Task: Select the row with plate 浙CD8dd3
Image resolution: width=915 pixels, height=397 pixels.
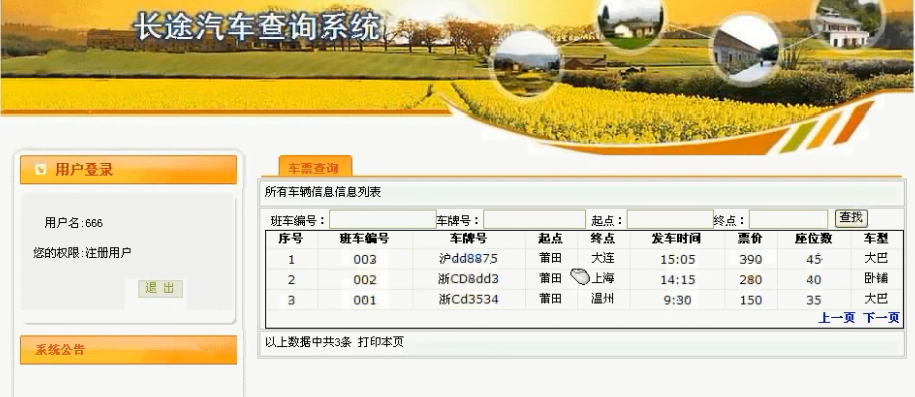Action: 585,280
